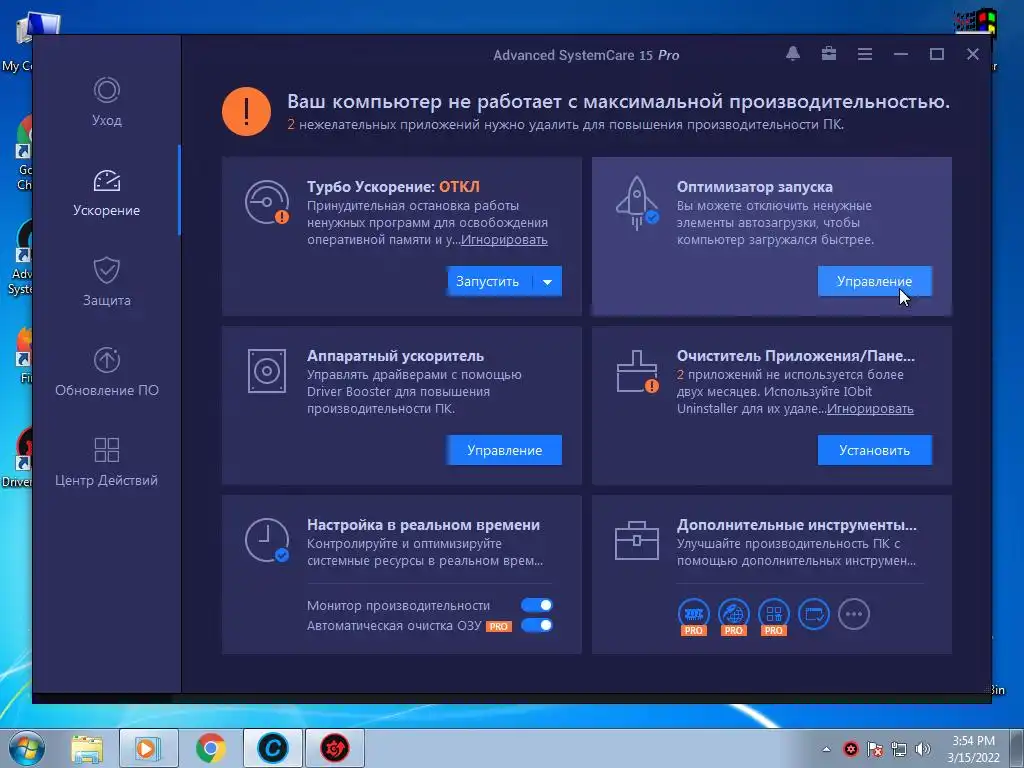1024x768 pixels.
Task: Click the Очиститель Приложения/Пане... heading
Action: pyautogui.click(x=795, y=356)
